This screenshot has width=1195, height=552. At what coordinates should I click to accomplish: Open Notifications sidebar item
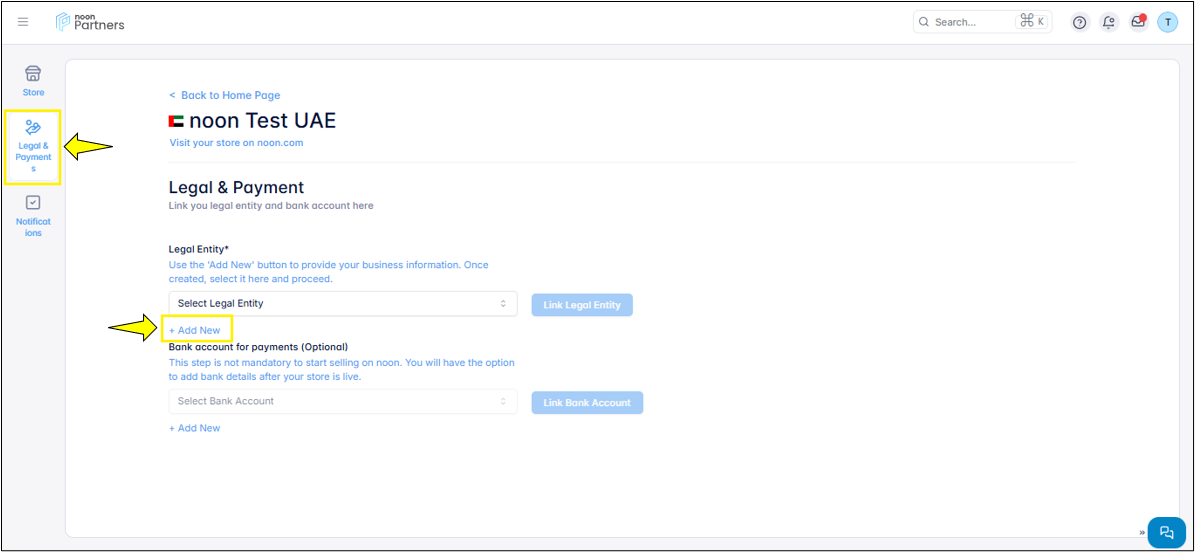click(33, 215)
